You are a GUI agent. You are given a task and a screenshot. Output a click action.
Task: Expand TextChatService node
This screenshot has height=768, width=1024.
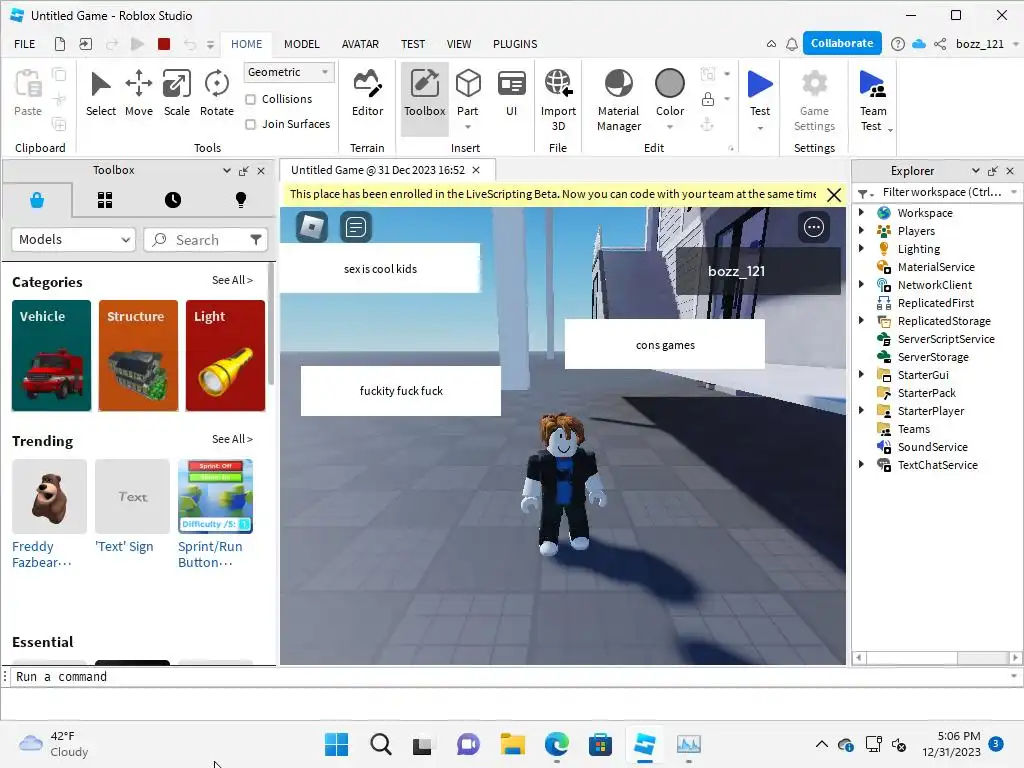point(861,464)
